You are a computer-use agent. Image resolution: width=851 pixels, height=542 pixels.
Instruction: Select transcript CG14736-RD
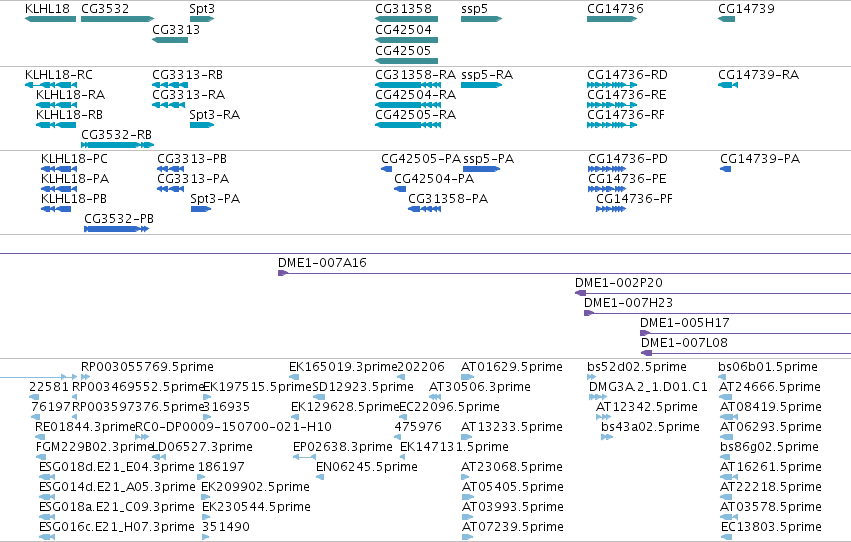(x=612, y=85)
